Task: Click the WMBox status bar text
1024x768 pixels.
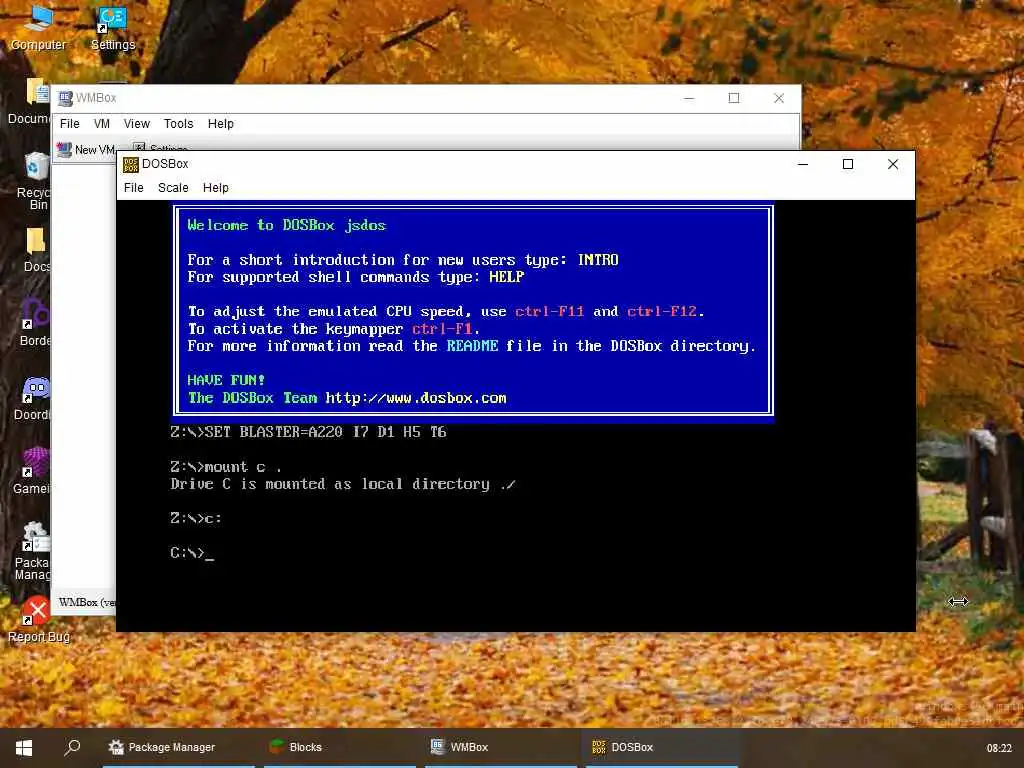Action: [x=87, y=602]
